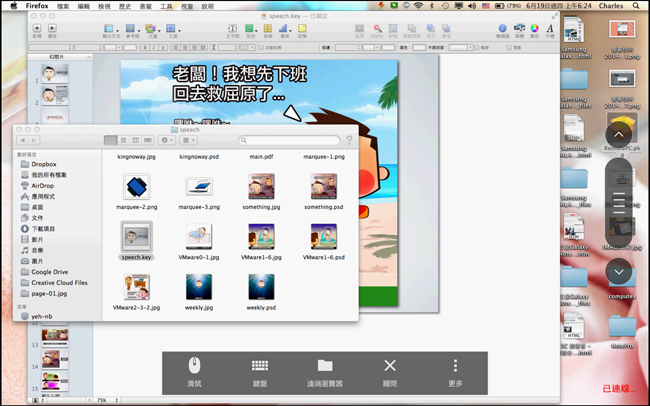Select Dropbox in the Finder sidebar

tap(43, 164)
